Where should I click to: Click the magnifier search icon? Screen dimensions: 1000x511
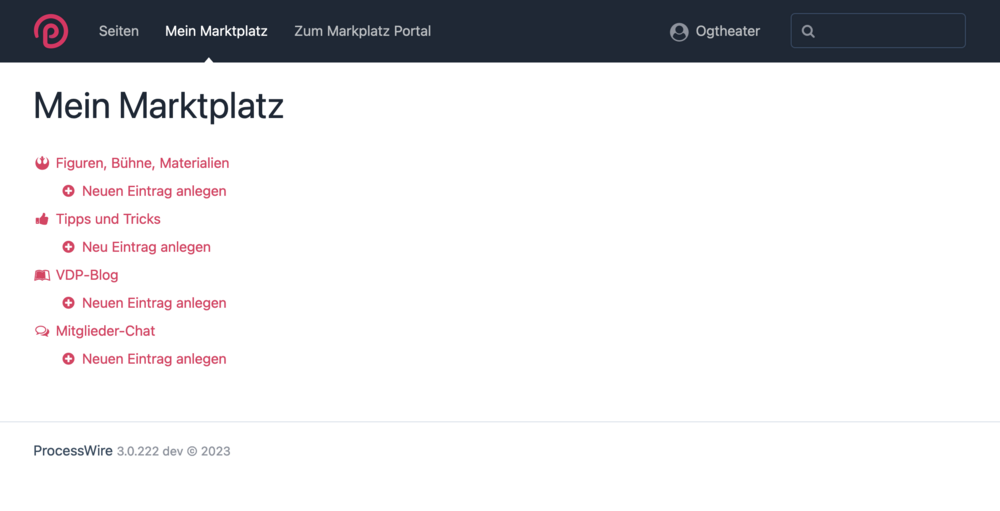click(808, 32)
